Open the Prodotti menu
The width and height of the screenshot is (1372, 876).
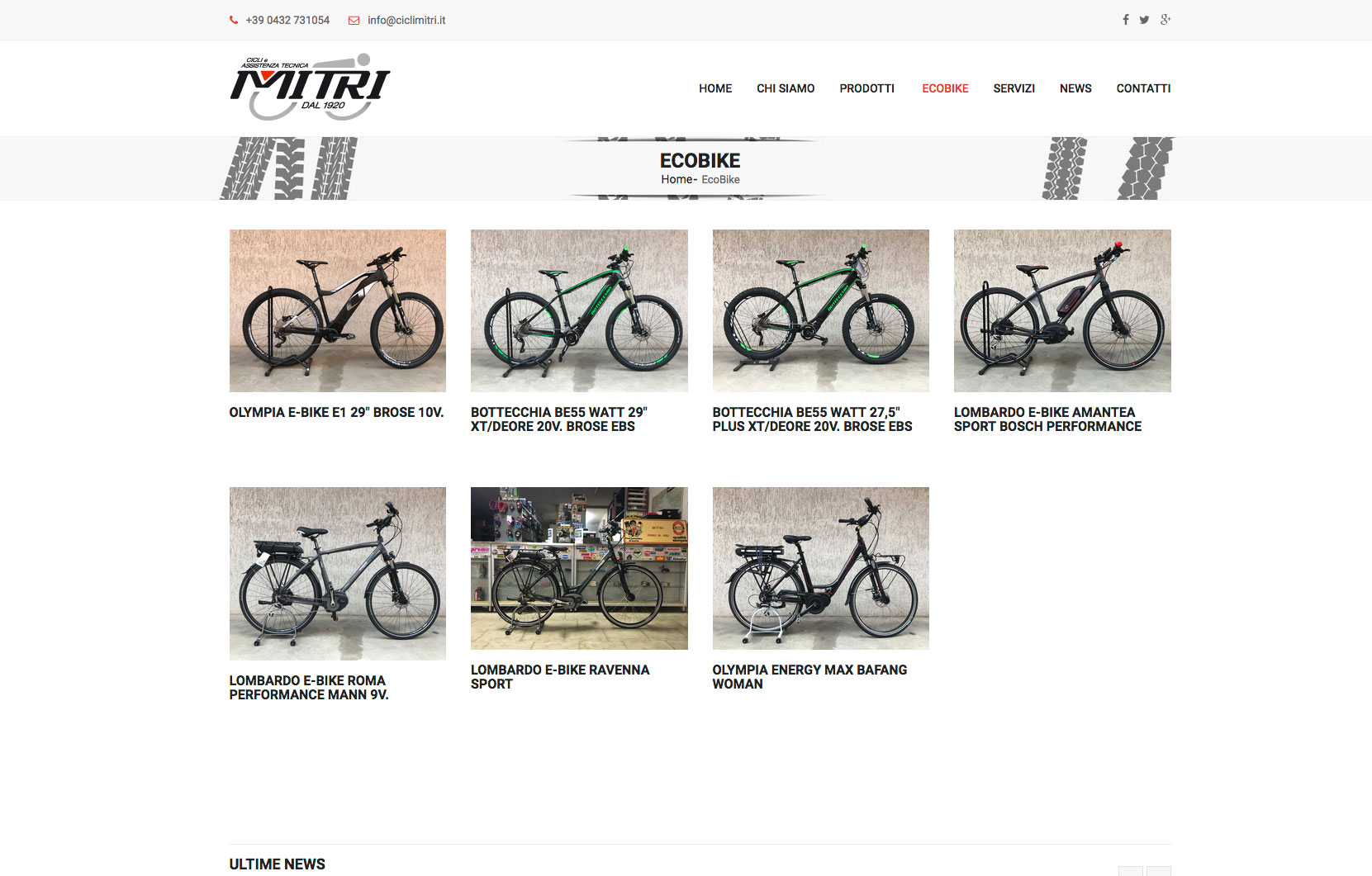tap(866, 88)
